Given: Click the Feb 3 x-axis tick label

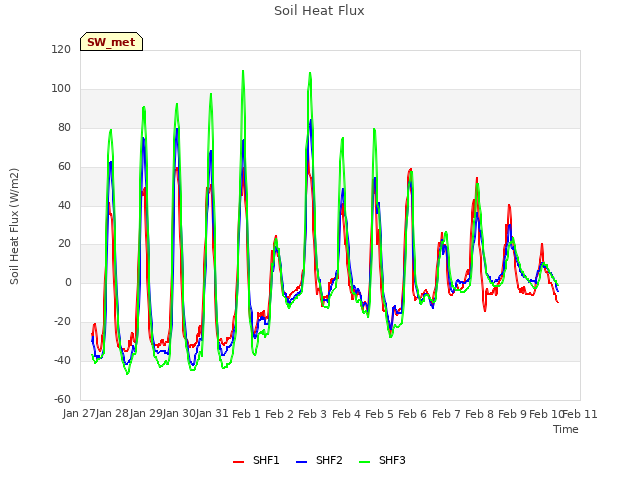Looking at the screenshot, I should [312, 414].
